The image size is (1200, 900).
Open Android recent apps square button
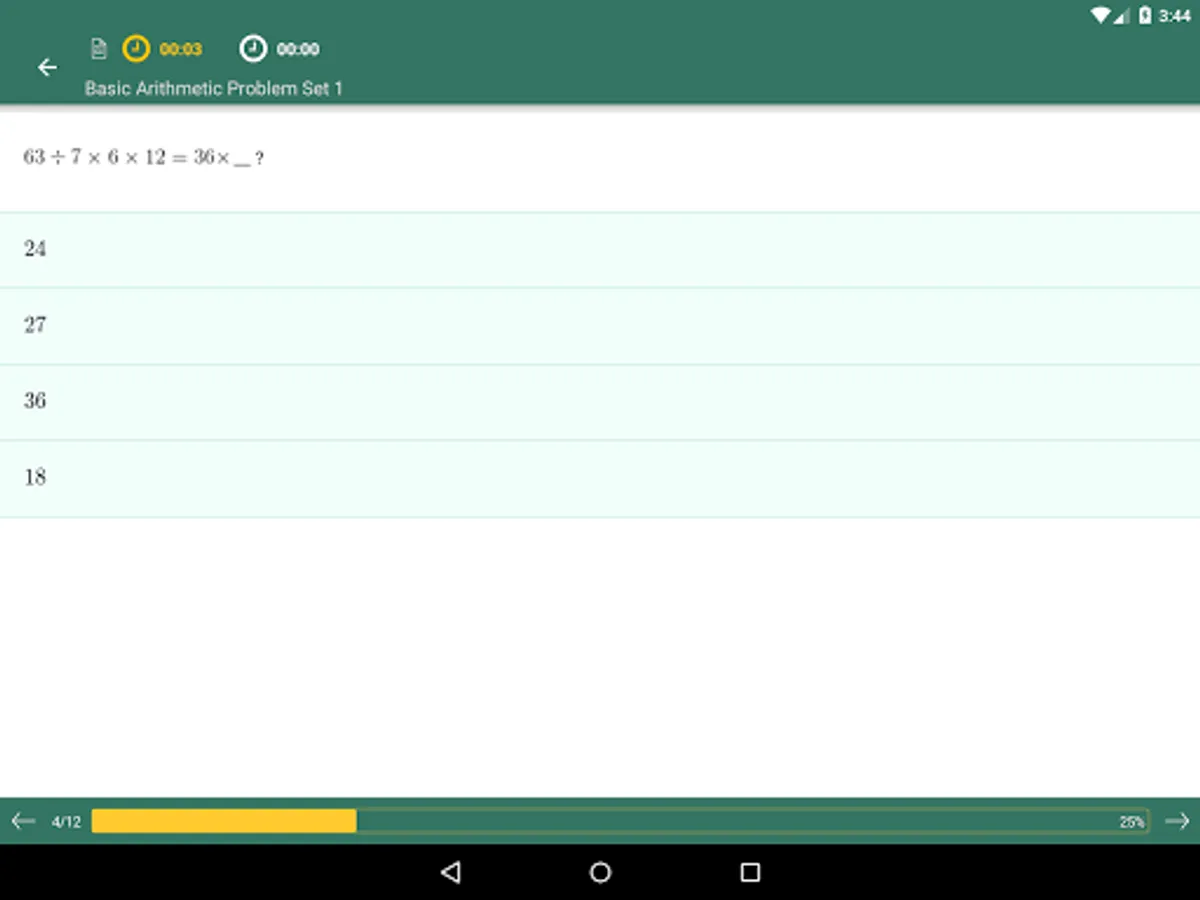click(x=750, y=872)
